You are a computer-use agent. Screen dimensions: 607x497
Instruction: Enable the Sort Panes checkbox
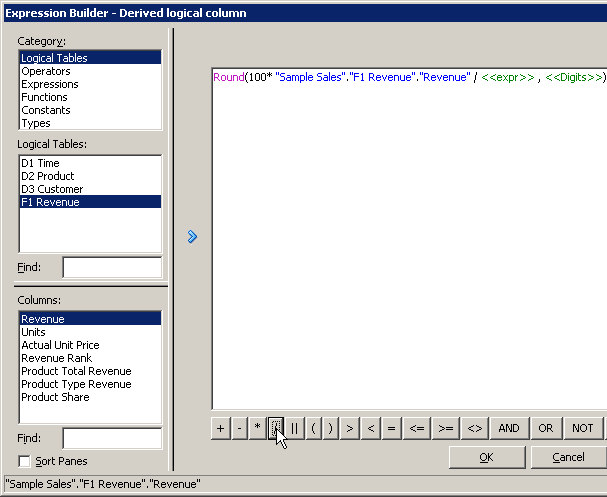click(24, 461)
